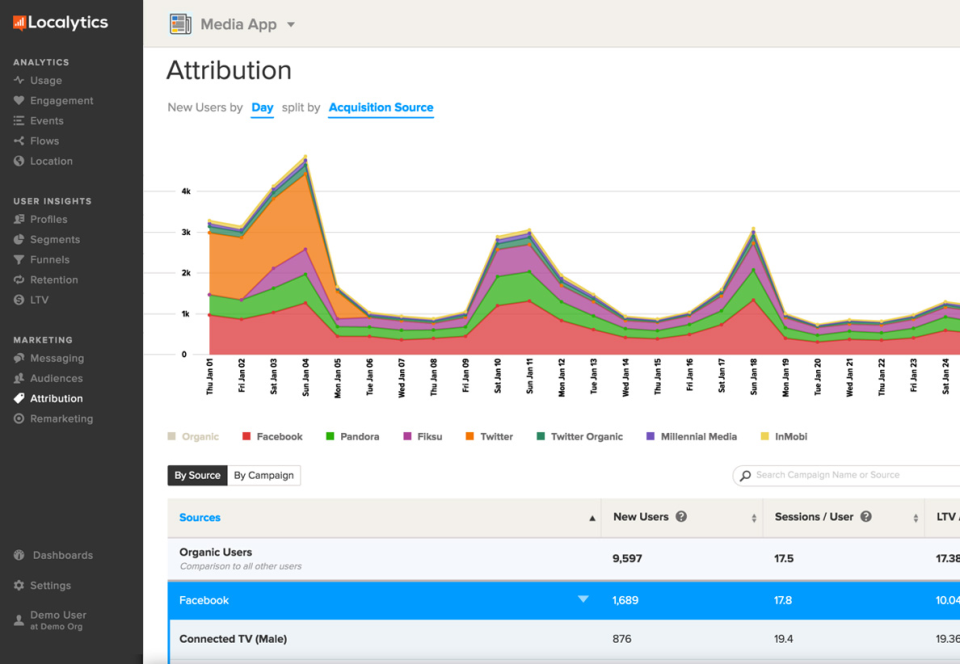
Task: Select the By Source tab
Action: pos(197,476)
